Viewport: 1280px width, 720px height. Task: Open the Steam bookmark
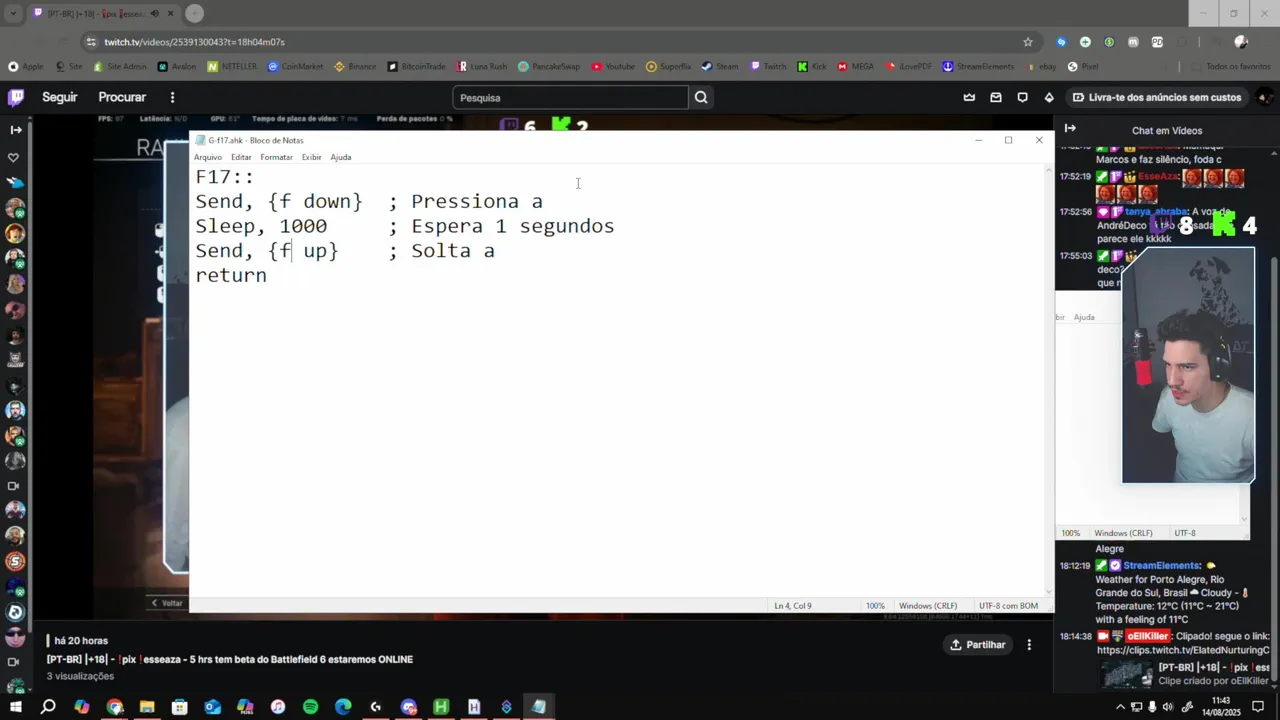click(720, 67)
